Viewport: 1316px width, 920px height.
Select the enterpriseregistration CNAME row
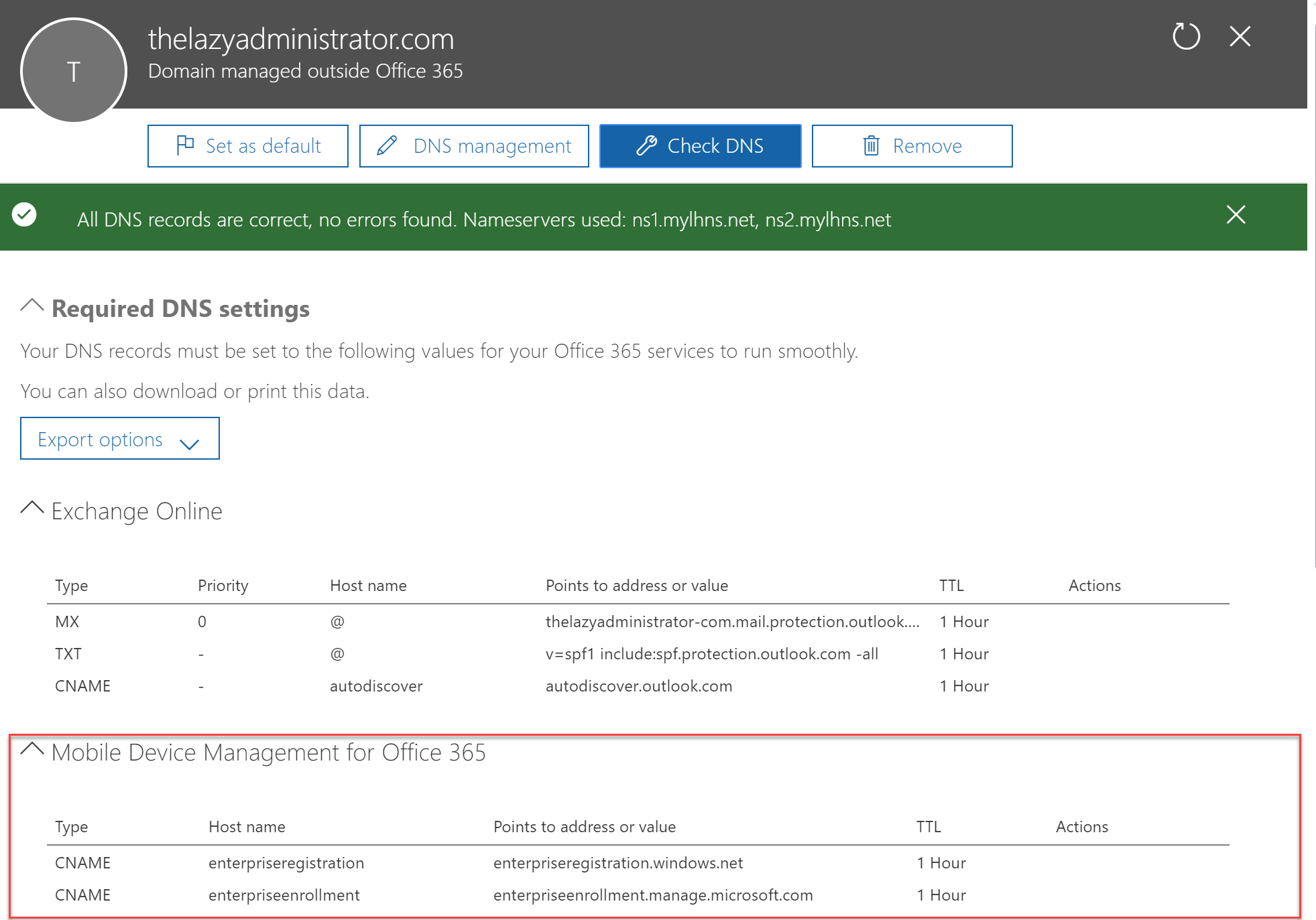tap(638, 863)
